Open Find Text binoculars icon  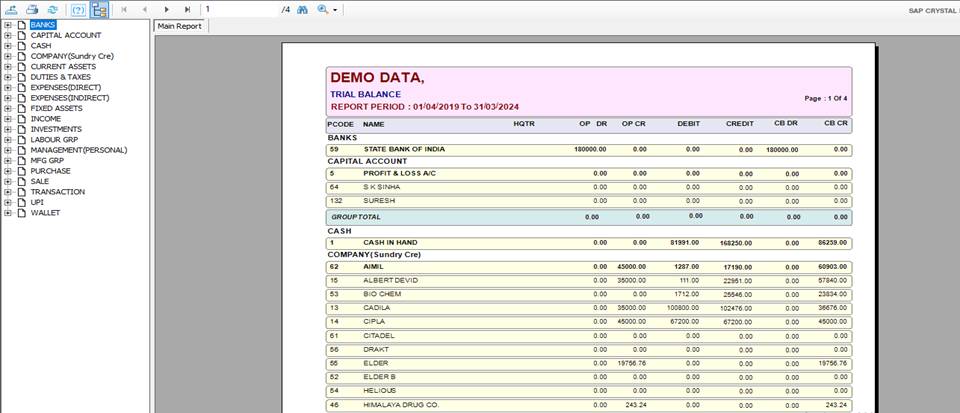[x=302, y=9]
